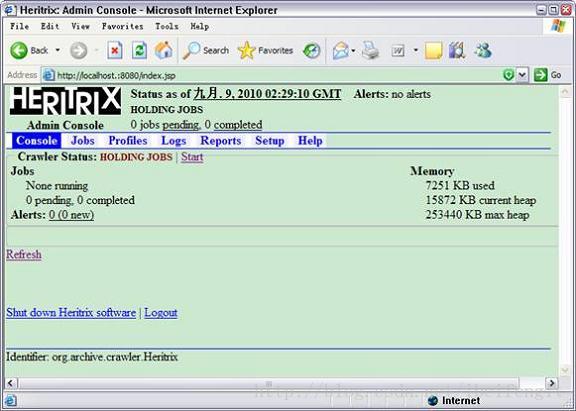Go to the Home page icon
This screenshot has height=411, width=576.
(x=164, y=50)
